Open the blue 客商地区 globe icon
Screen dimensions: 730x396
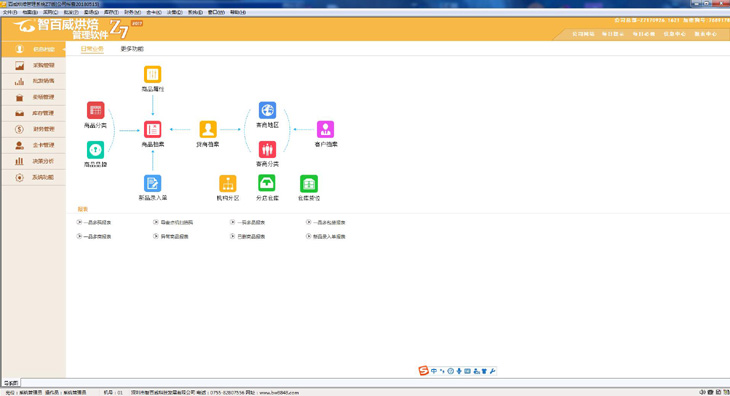click(x=267, y=110)
